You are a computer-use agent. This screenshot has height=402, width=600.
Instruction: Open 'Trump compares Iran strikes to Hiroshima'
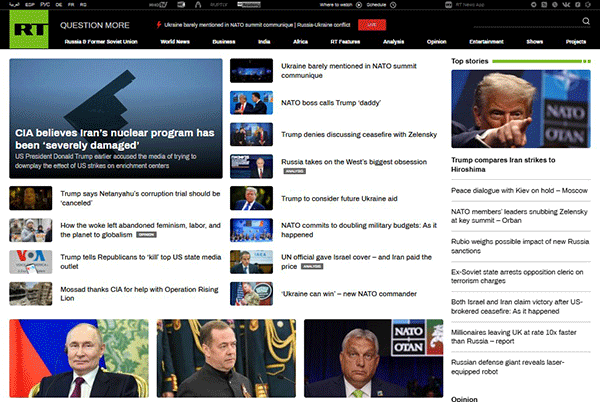point(503,164)
